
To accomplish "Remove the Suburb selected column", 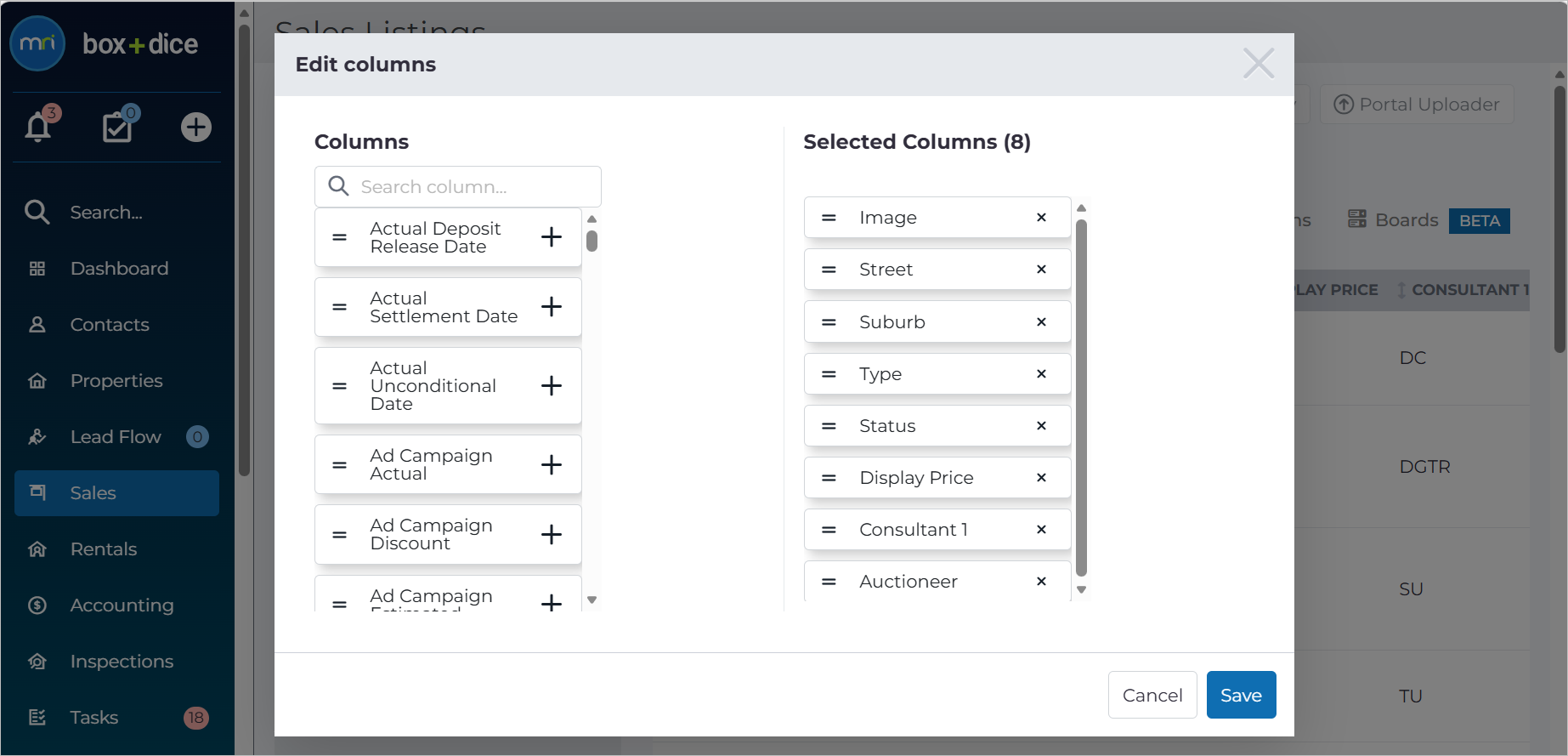I will point(1041,322).
